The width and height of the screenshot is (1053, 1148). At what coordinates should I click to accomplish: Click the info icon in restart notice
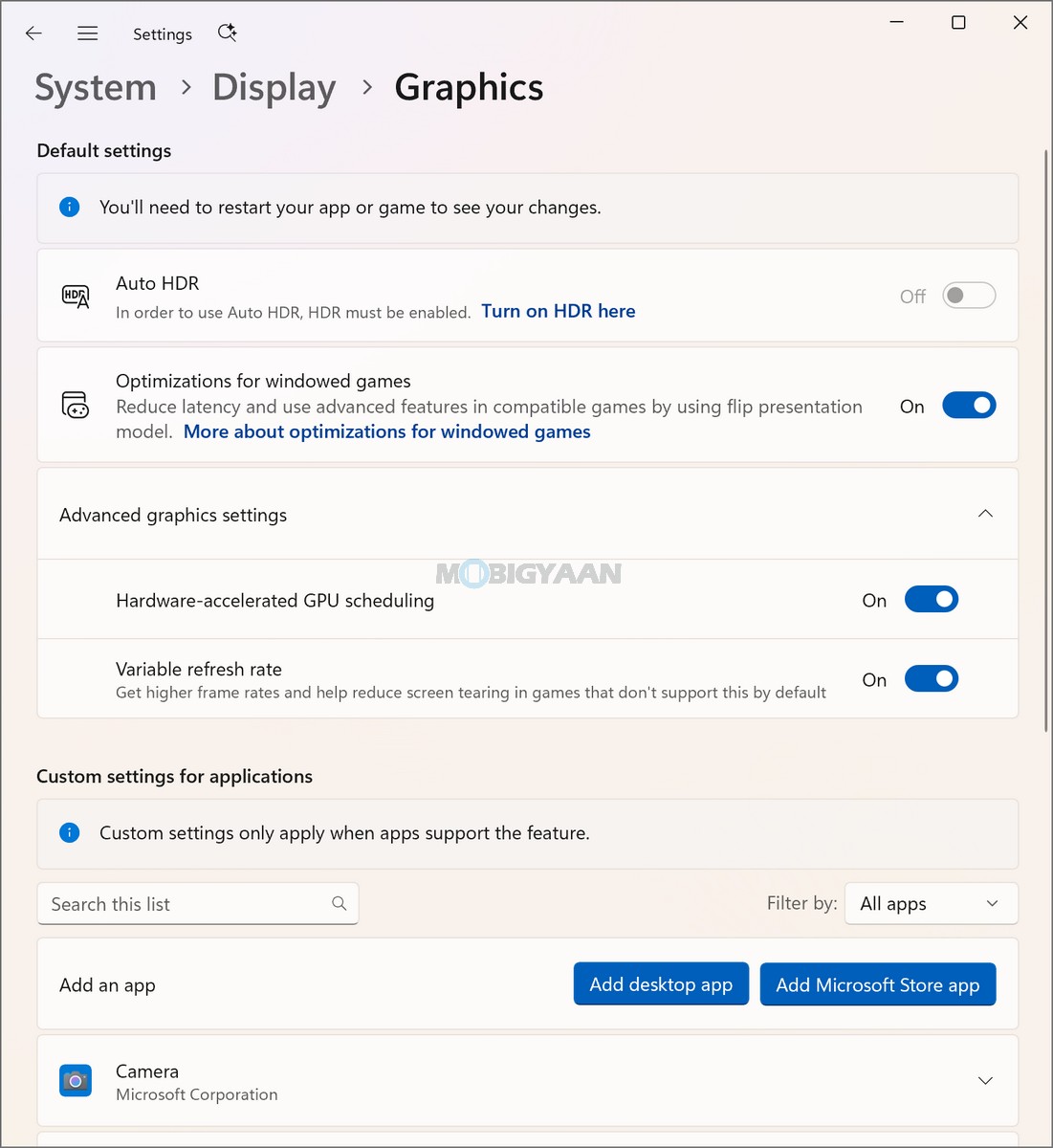point(70,207)
